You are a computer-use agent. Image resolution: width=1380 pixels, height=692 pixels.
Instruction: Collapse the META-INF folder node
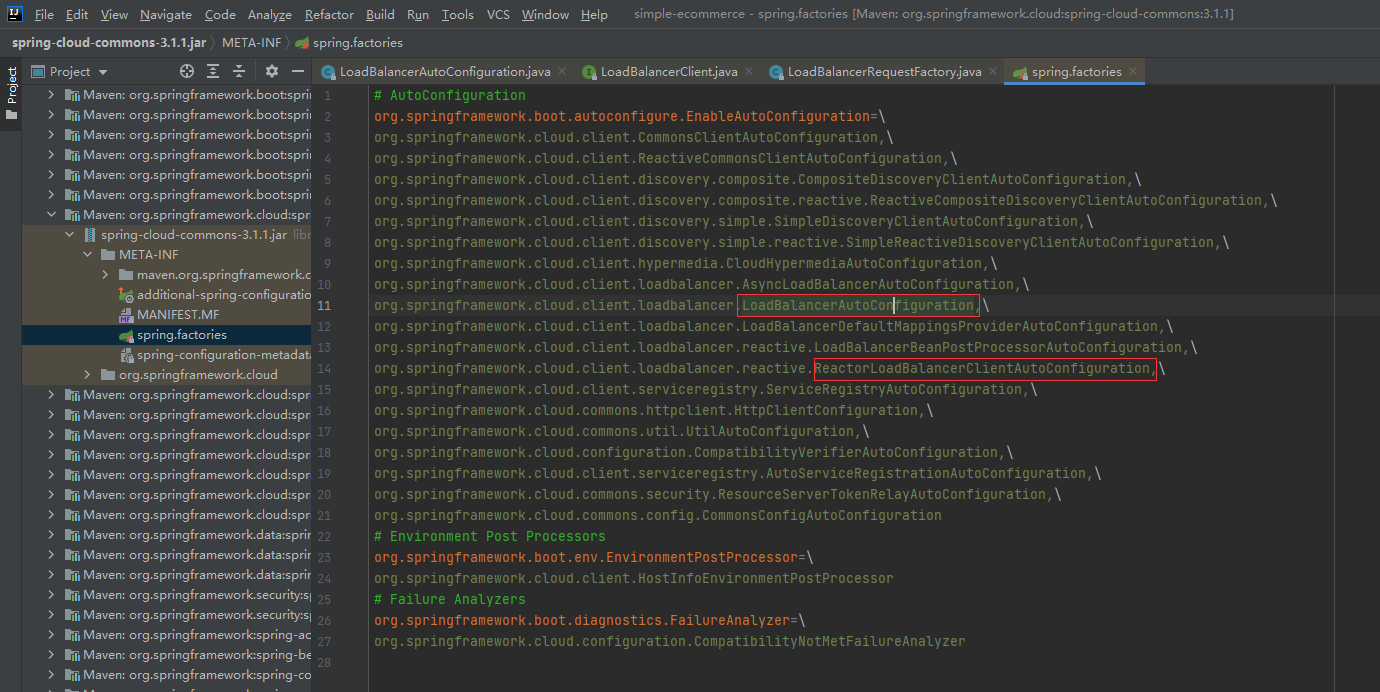88,255
